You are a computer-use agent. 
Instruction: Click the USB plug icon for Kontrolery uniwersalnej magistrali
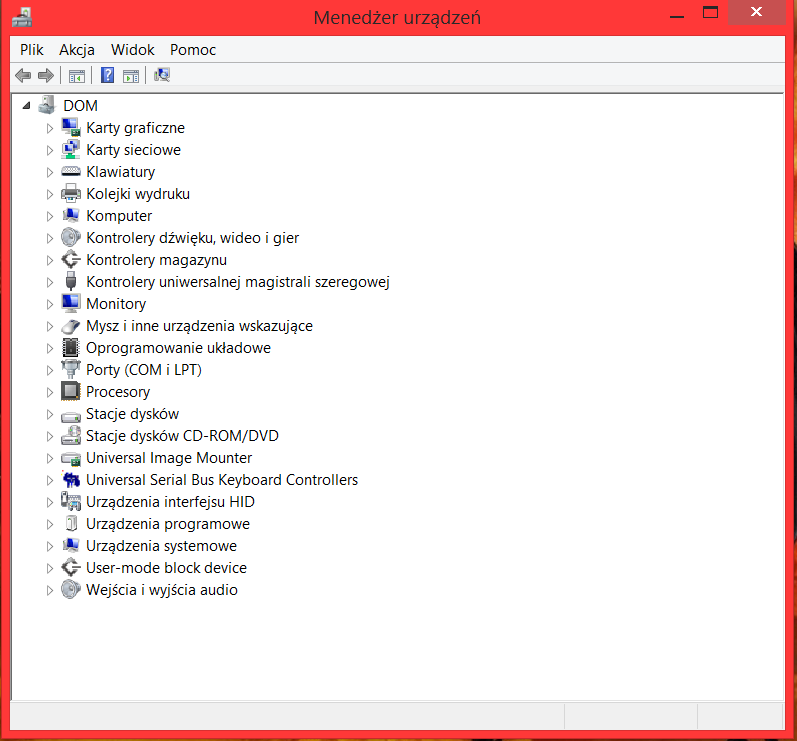pos(71,281)
